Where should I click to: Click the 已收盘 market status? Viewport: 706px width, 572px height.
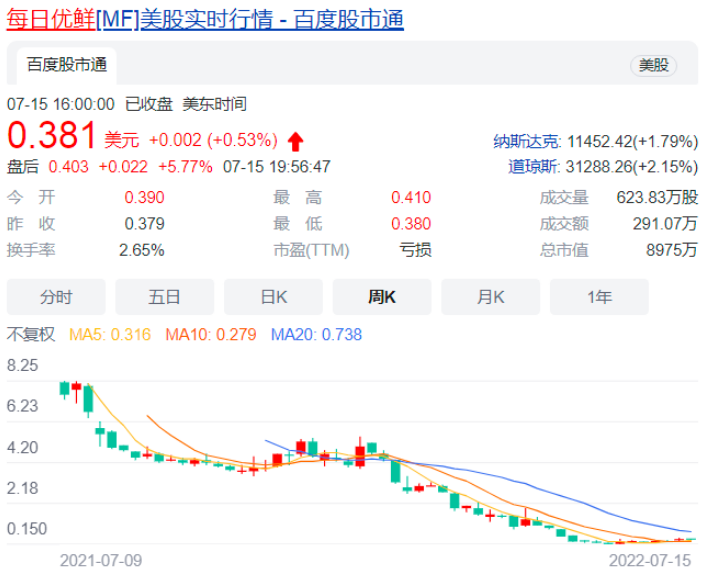[149, 104]
